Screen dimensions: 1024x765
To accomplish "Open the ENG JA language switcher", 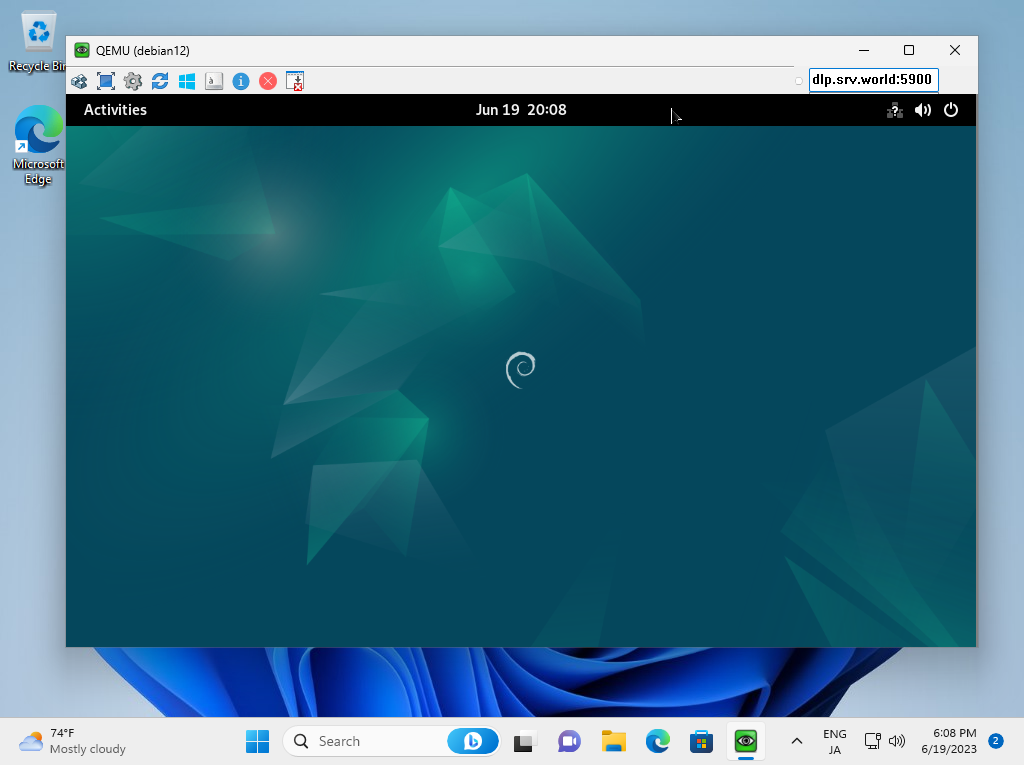I will coord(834,741).
